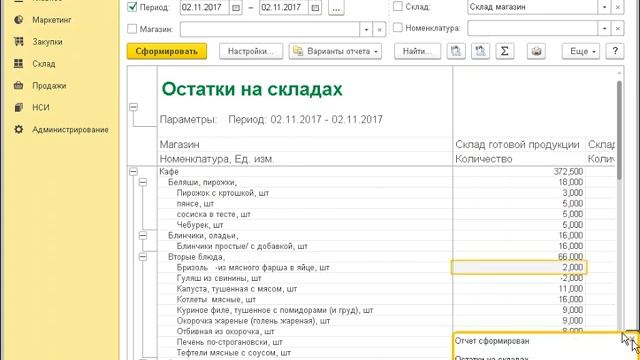The width and height of the screenshot is (640, 360).
Task: Clear the Номенклатура field
Action: coord(618,28)
